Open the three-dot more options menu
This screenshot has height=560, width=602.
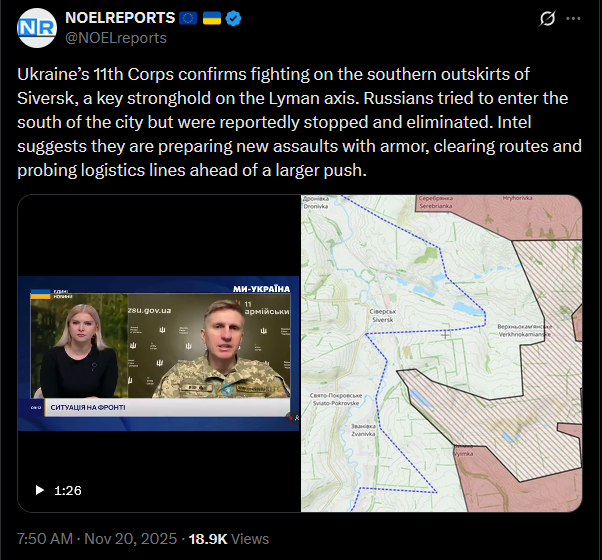(x=573, y=18)
